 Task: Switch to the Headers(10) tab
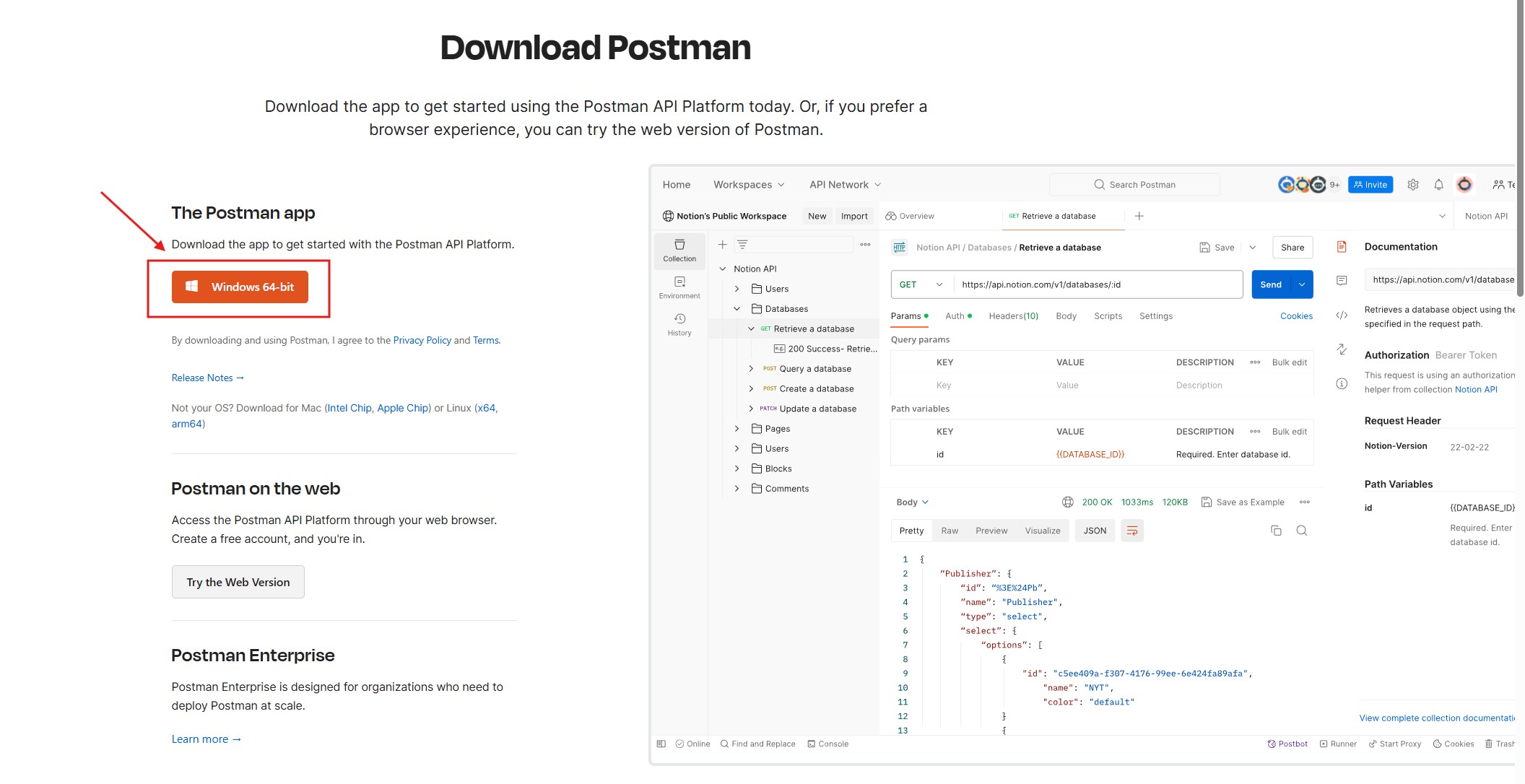tap(1013, 316)
